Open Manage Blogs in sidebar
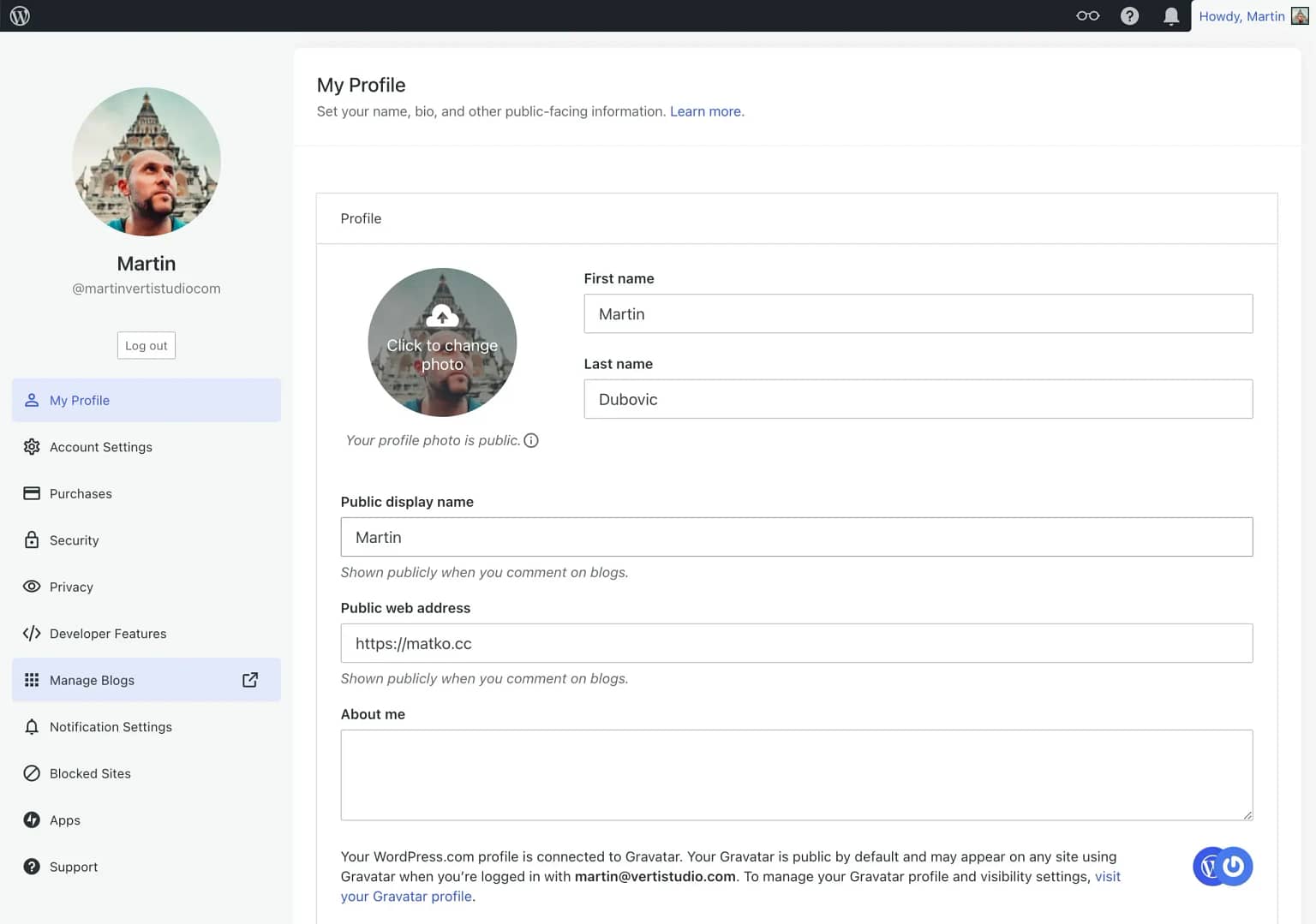 click(147, 680)
